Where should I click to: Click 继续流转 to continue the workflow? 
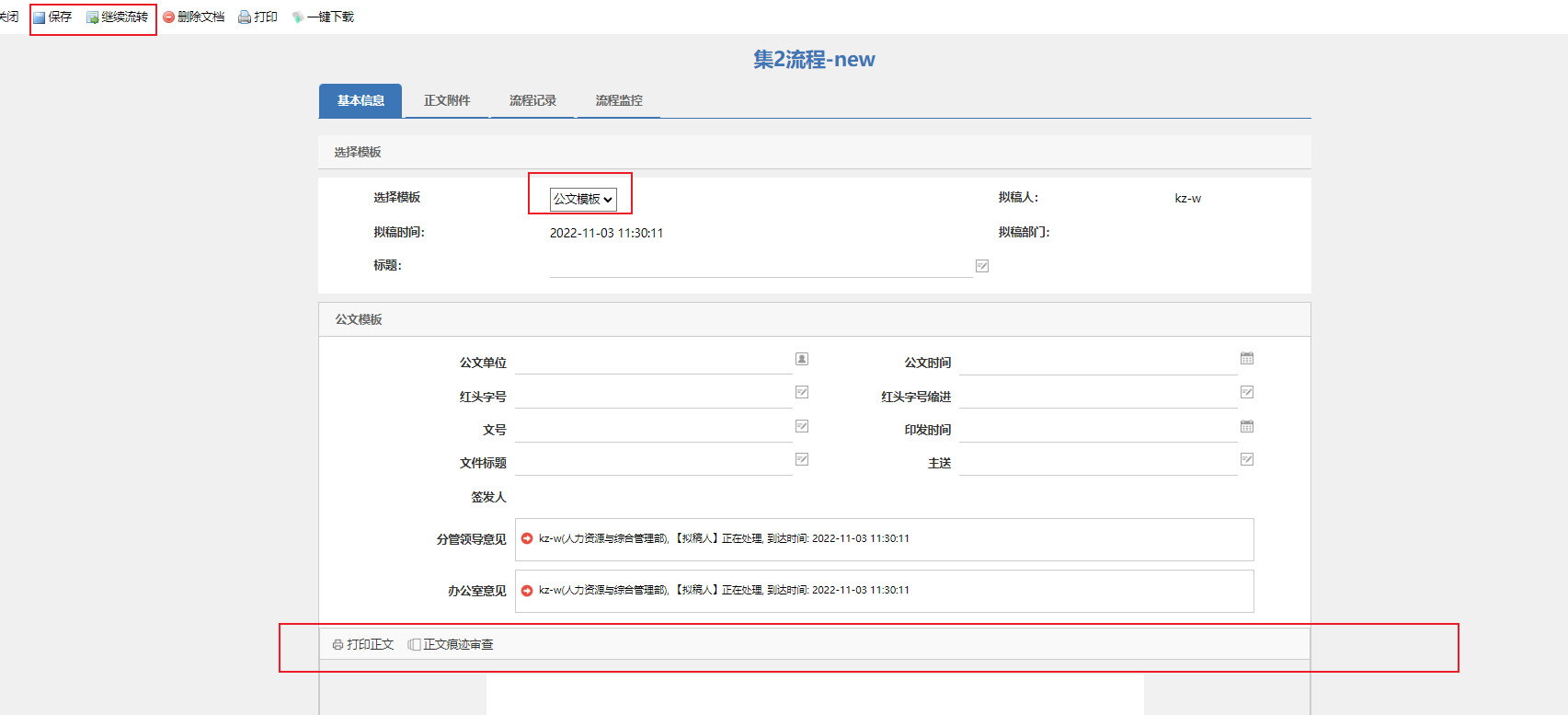(117, 17)
